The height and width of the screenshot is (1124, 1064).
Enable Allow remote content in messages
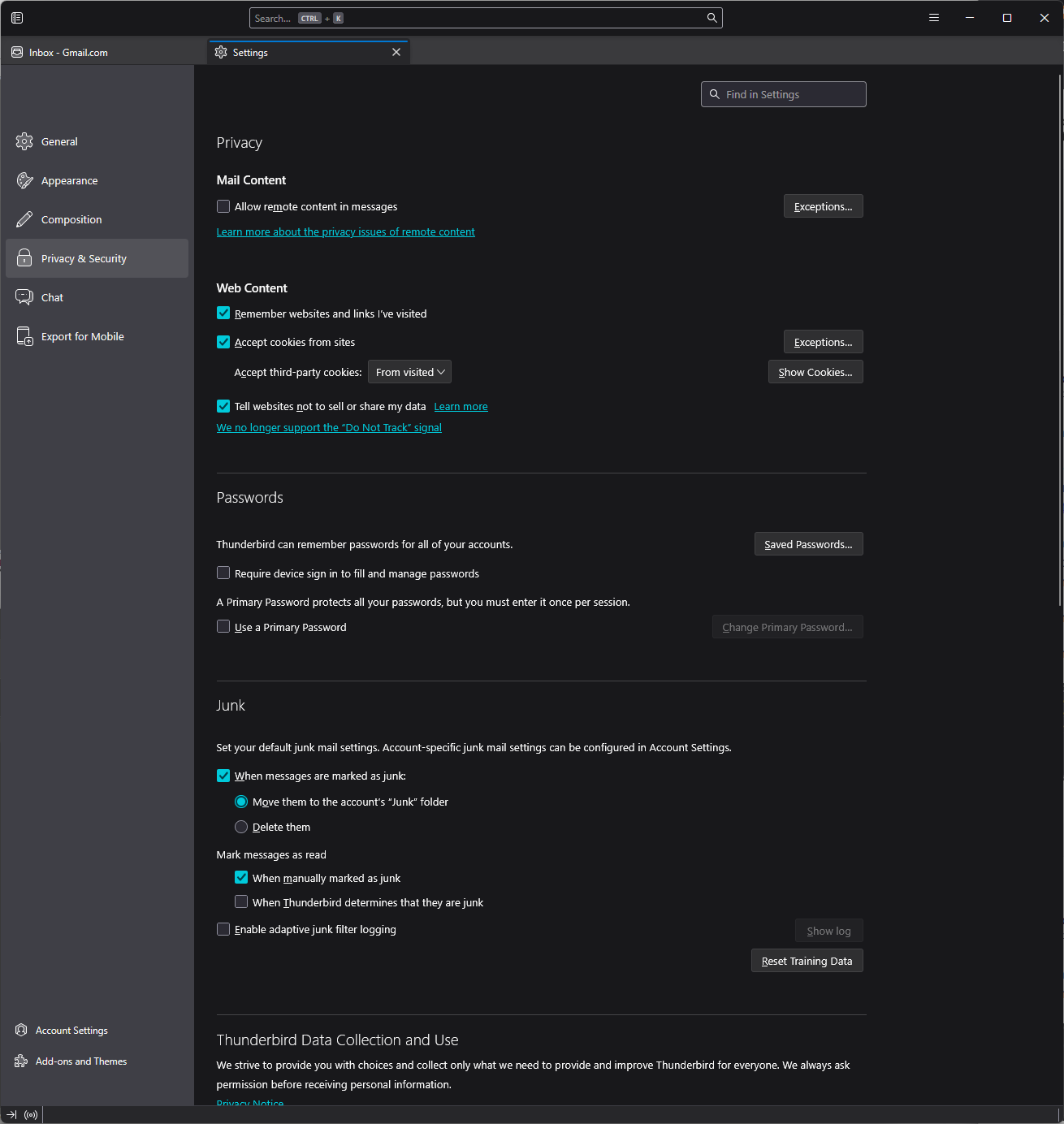coord(223,207)
